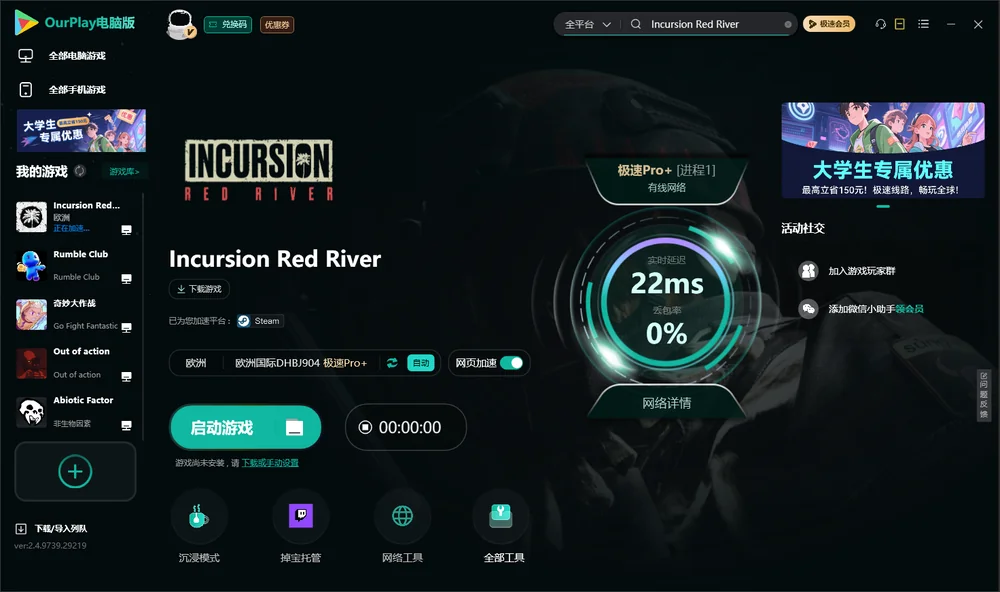Click the monitor icon beside 全部电脑游戏
The width and height of the screenshot is (1000, 592).
point(26,56)
